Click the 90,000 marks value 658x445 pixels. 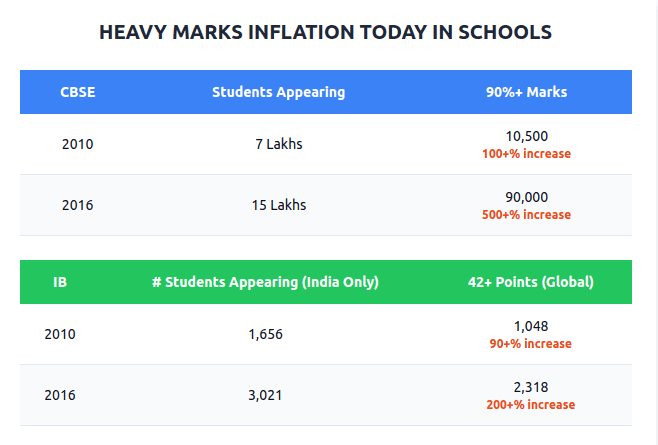coord(526,197)
